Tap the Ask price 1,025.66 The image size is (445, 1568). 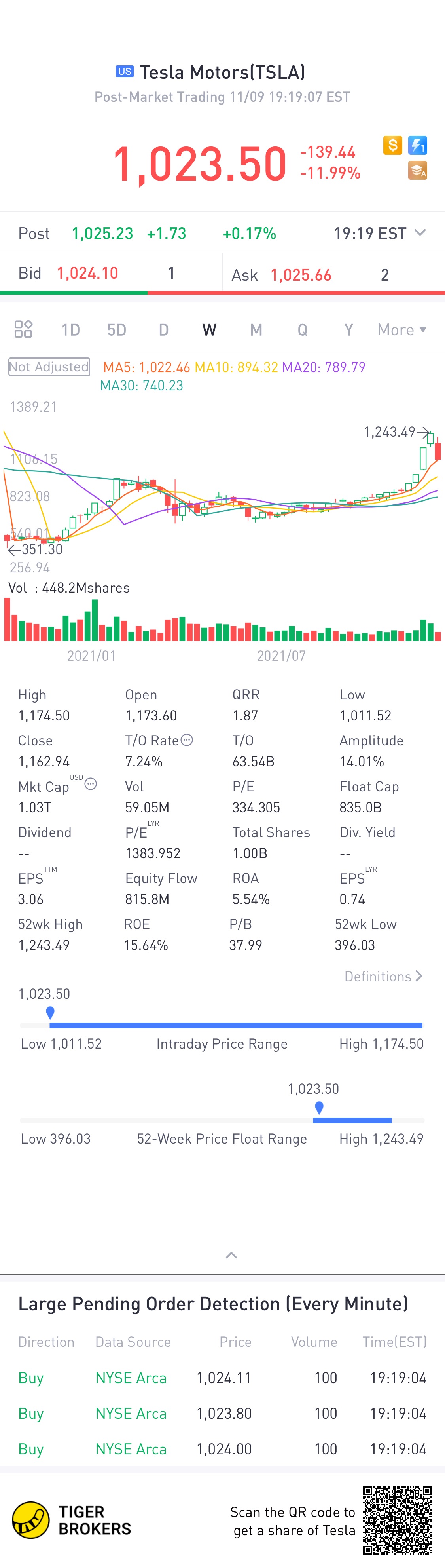coord(301,275)
